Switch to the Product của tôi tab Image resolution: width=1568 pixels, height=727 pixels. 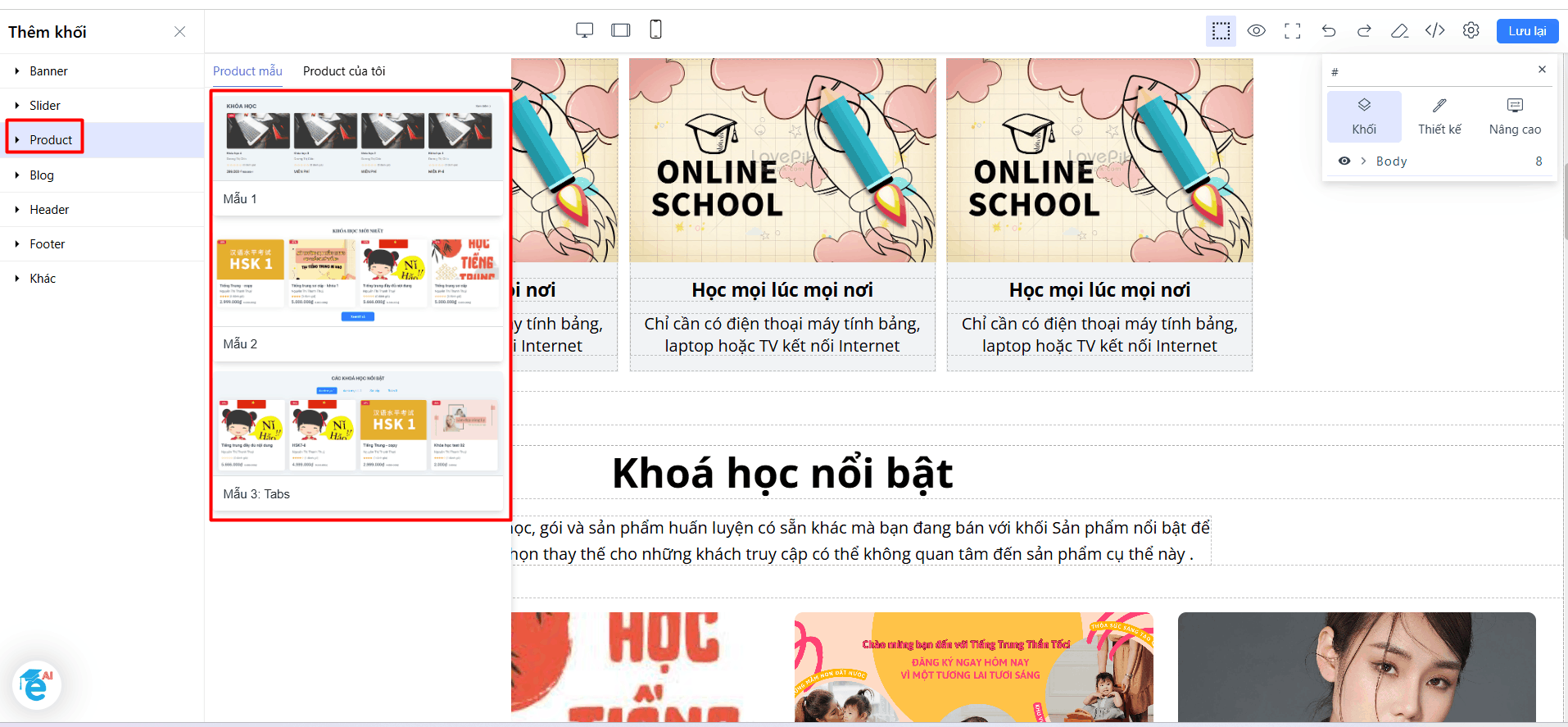(x=344, y=71)
